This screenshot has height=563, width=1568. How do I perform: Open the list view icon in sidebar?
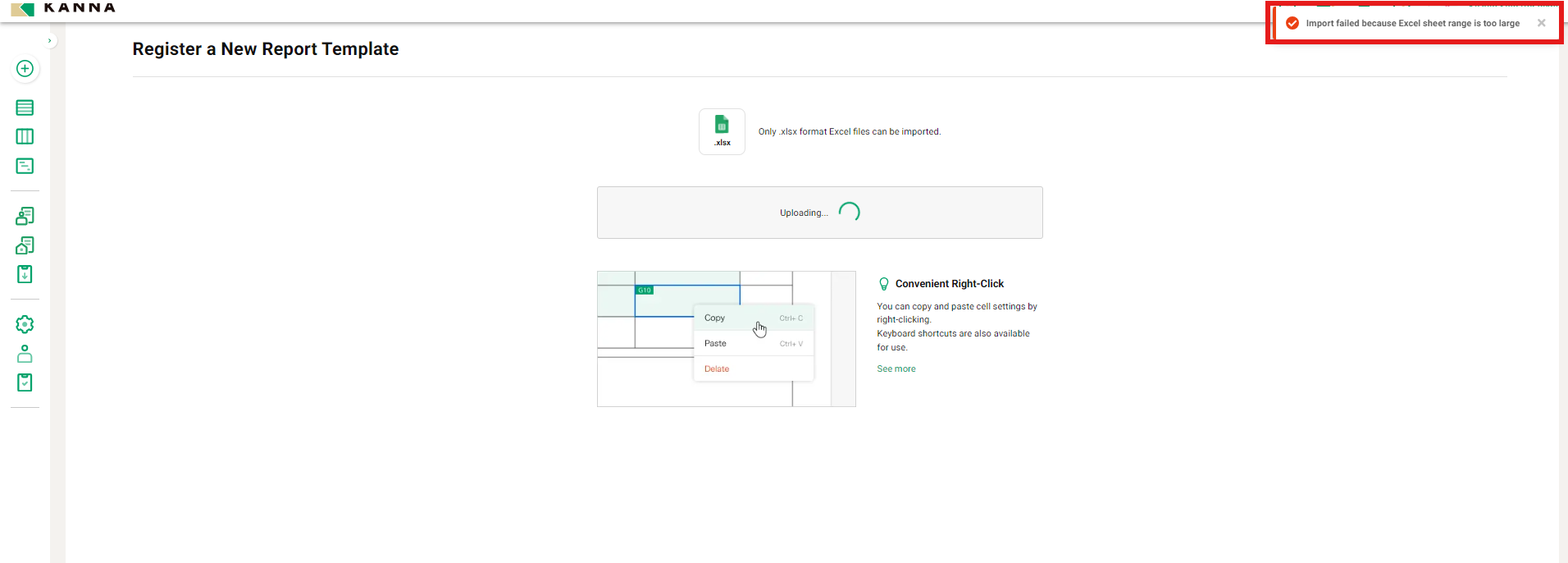tap(25, 108)
